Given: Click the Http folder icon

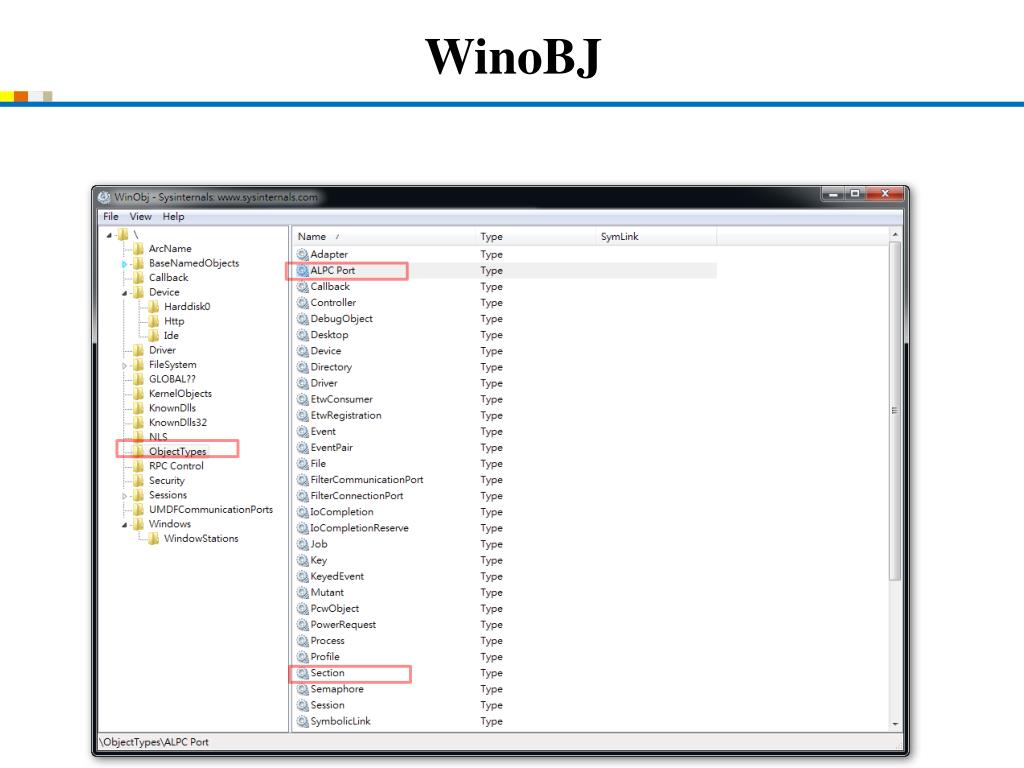Looking at the screenshot, I should [x=153, y=321].
